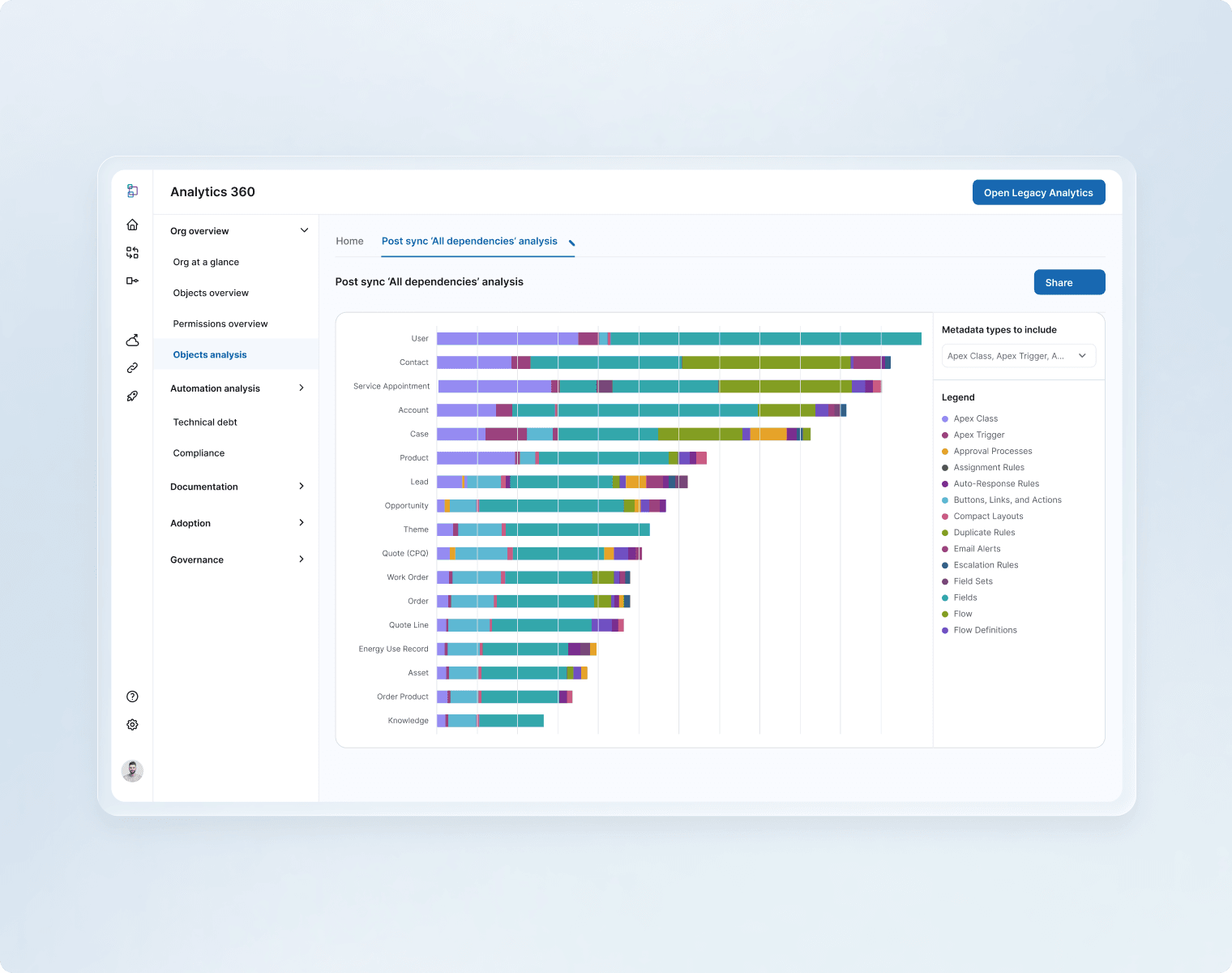This screenshot has height=973, width=1232.
Task: Click the "Service Appointment" axis label
Action: point(391,386)
